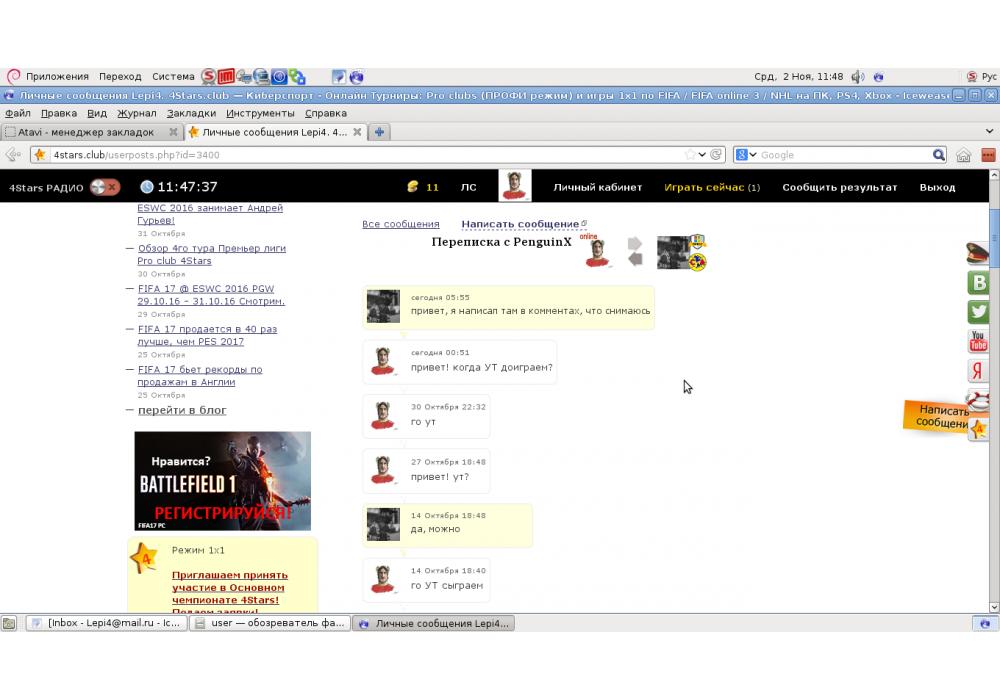
Task: Click the Battlefield 1 ad banner
Action: (222, 481)
